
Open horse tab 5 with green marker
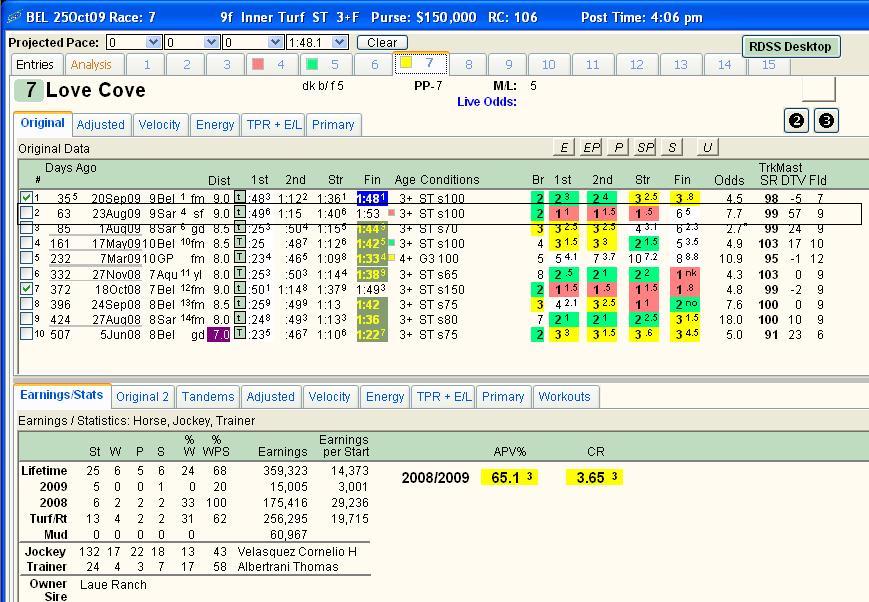click(x=325, y=65)
